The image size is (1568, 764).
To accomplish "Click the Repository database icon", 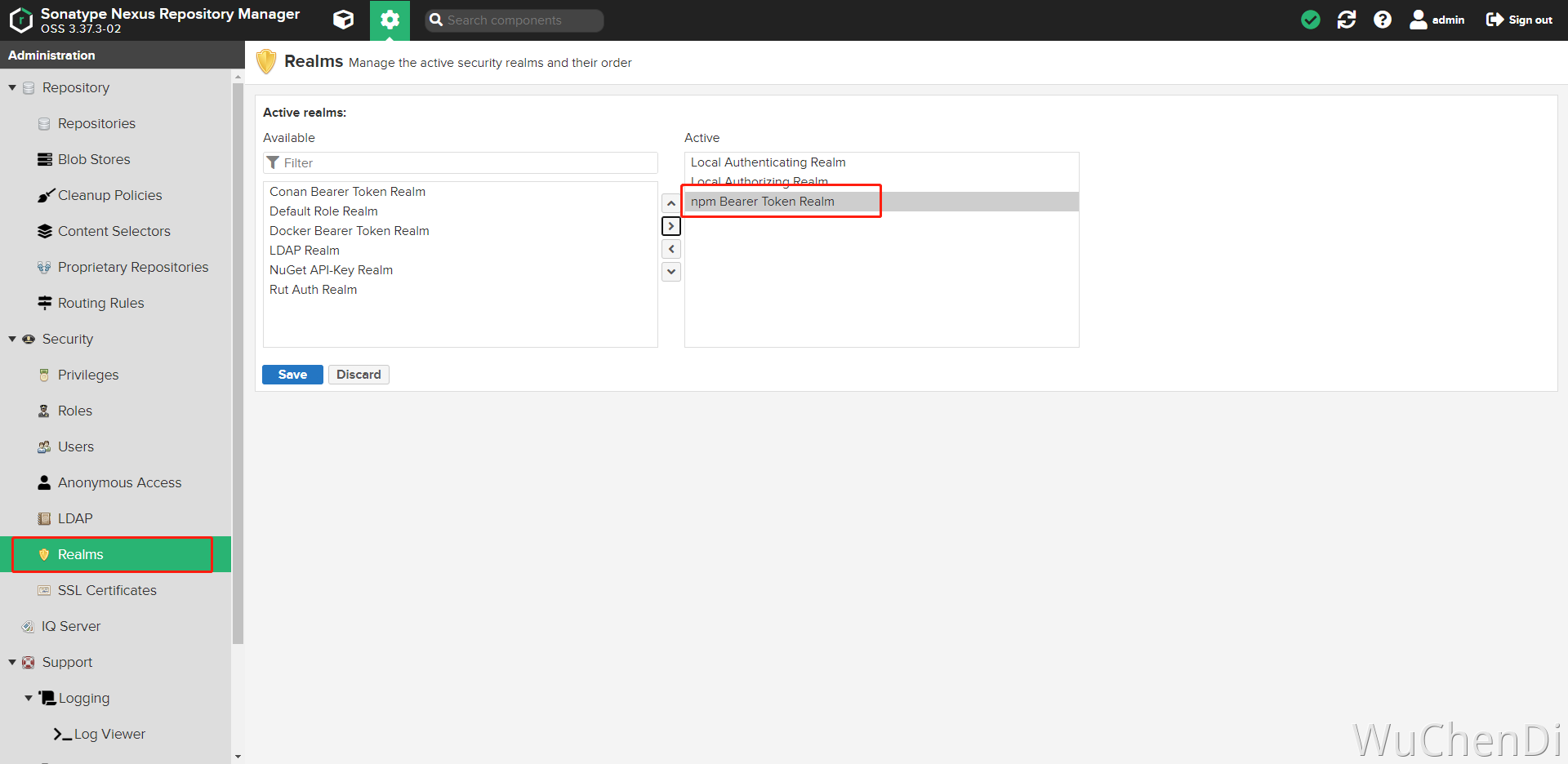I will (x=29, y=87).
